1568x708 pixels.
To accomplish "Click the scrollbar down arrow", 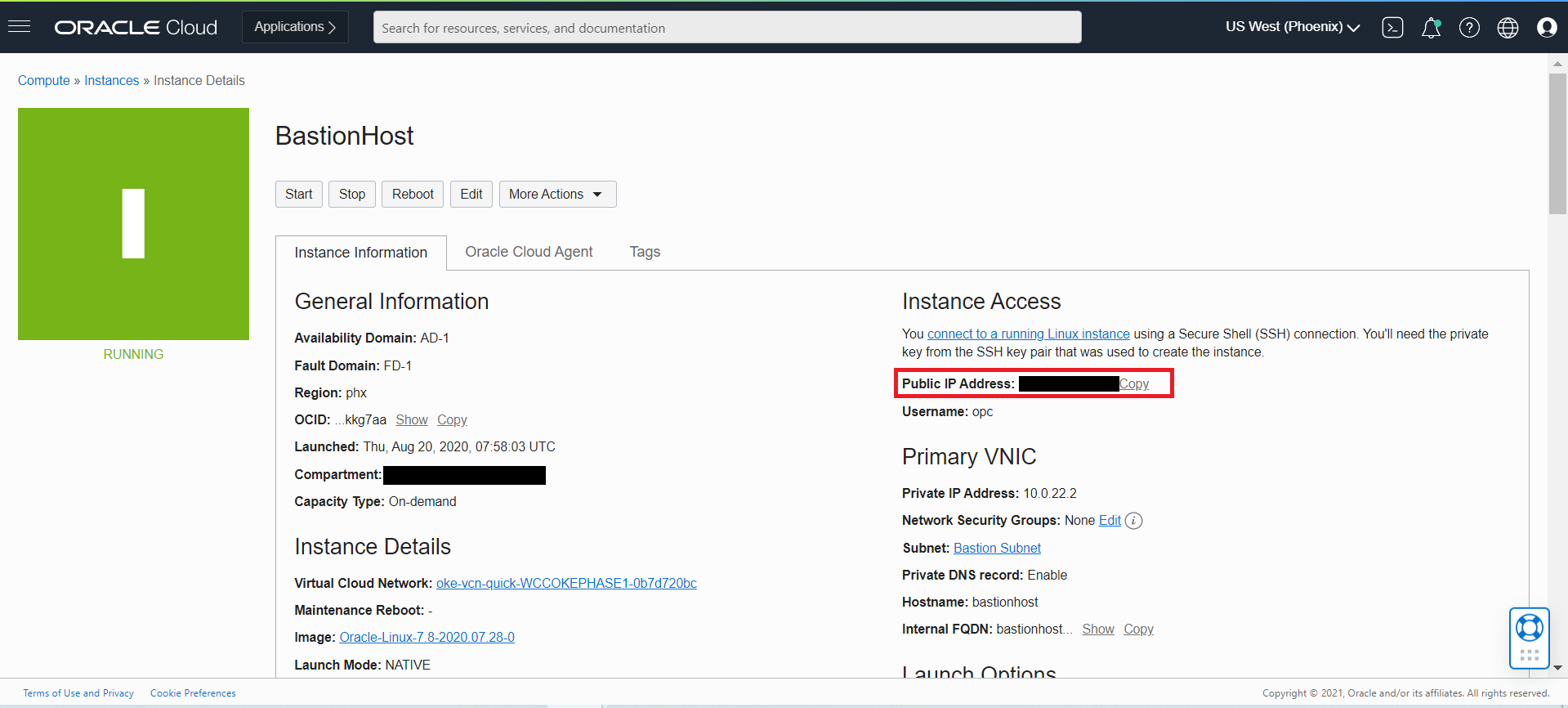I will [1557, 668].
